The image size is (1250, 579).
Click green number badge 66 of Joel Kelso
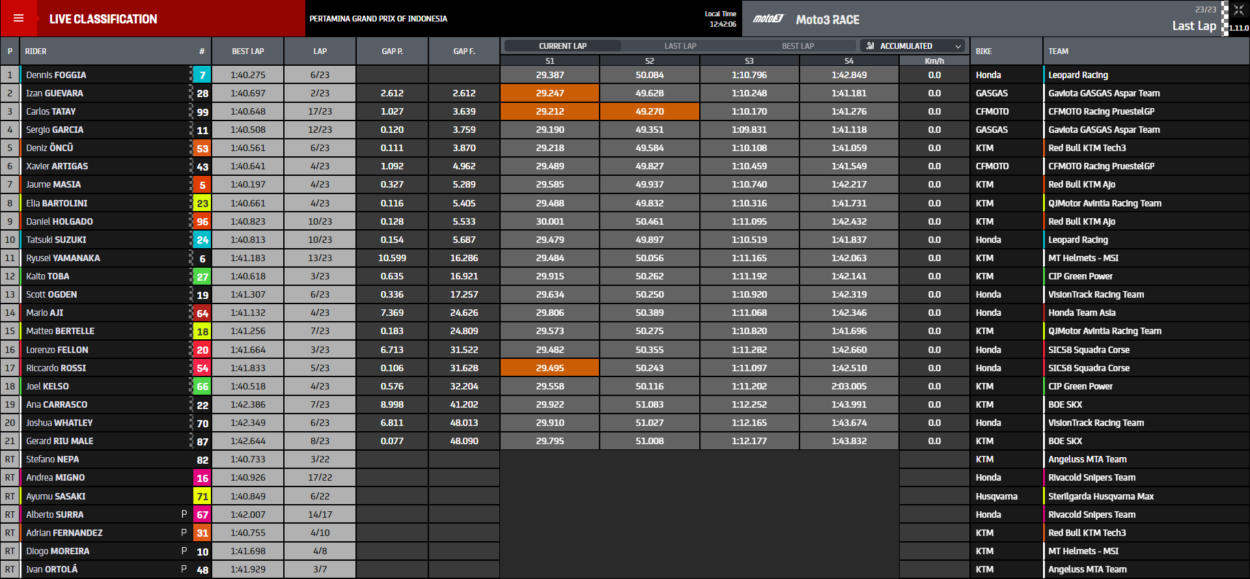point(202,386)
